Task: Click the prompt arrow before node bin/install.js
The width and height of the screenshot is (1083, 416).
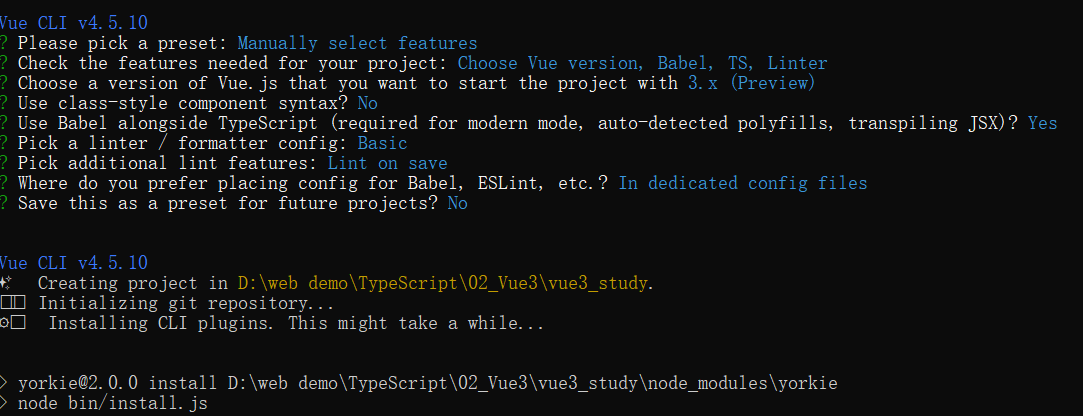Action: (x=3, y=403)
